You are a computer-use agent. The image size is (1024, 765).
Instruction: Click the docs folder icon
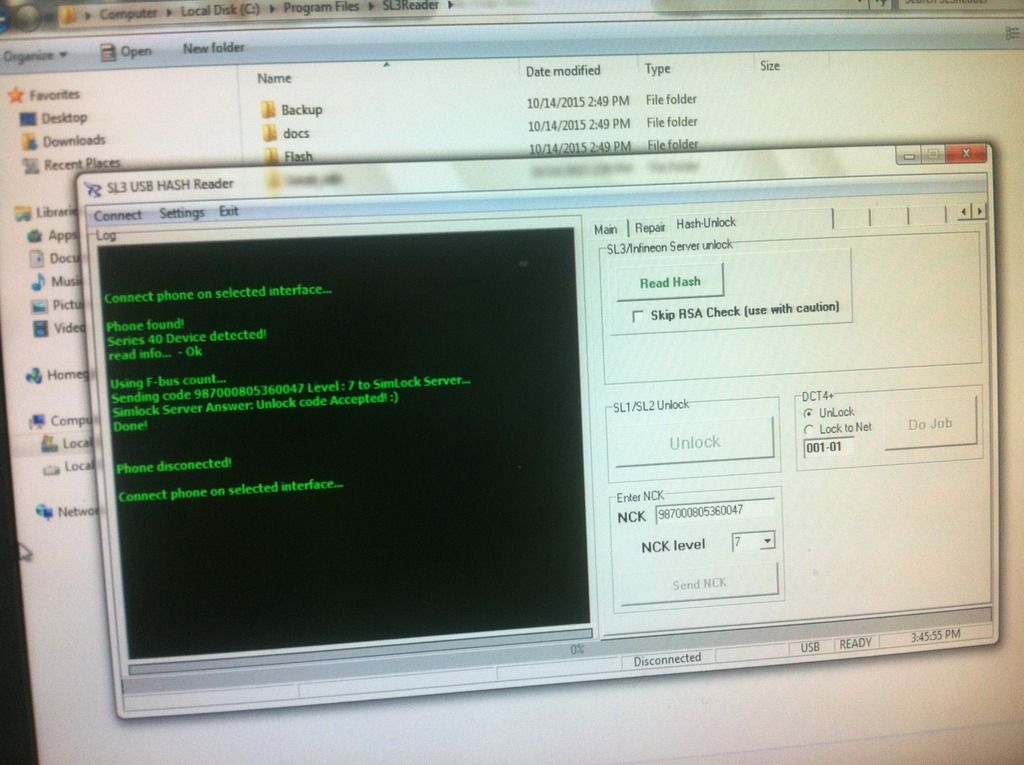(269, 133)
